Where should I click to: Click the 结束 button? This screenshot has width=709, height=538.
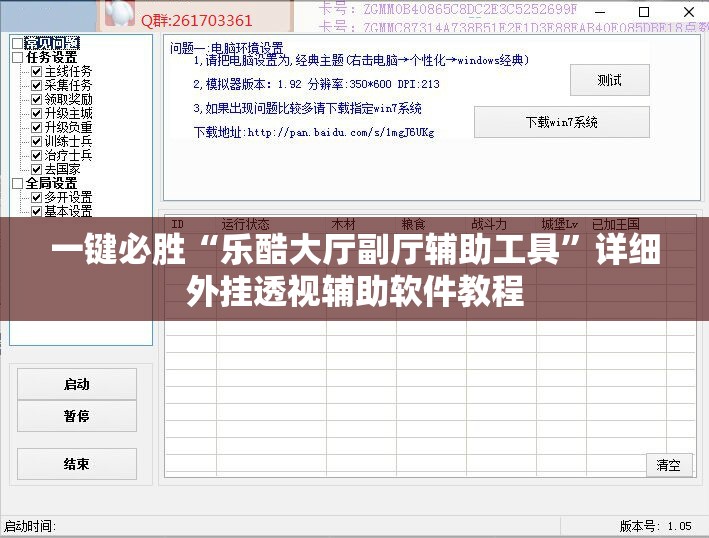[x=77, y=464]
